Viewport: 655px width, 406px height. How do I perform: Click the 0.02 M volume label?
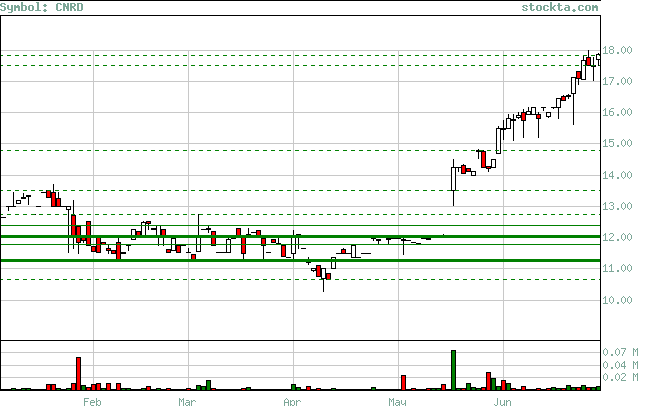(x=620, y=377)
